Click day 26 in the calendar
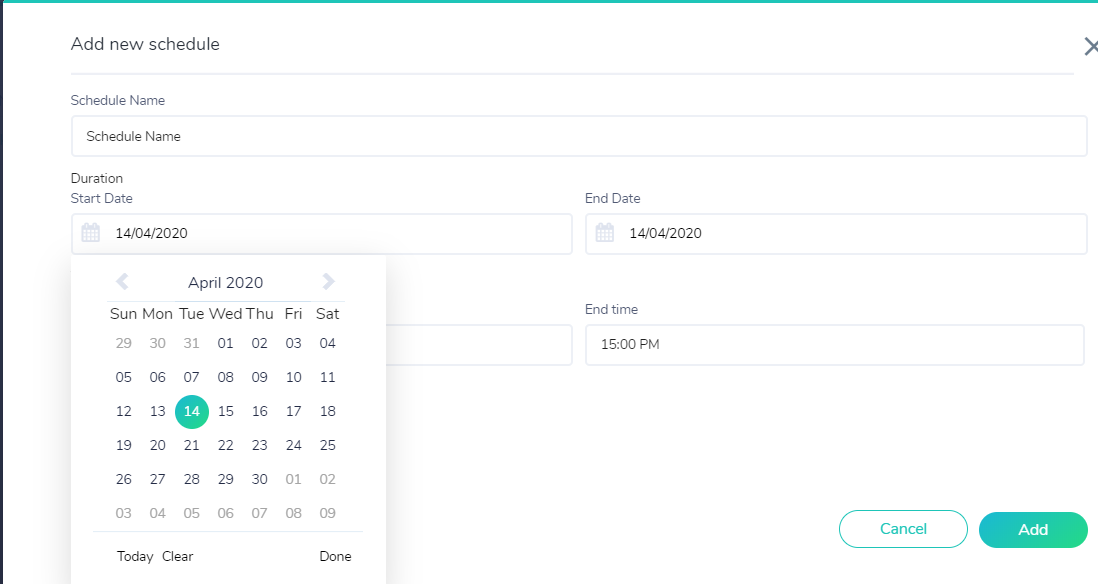1098x584 pixels. point(123,479)
